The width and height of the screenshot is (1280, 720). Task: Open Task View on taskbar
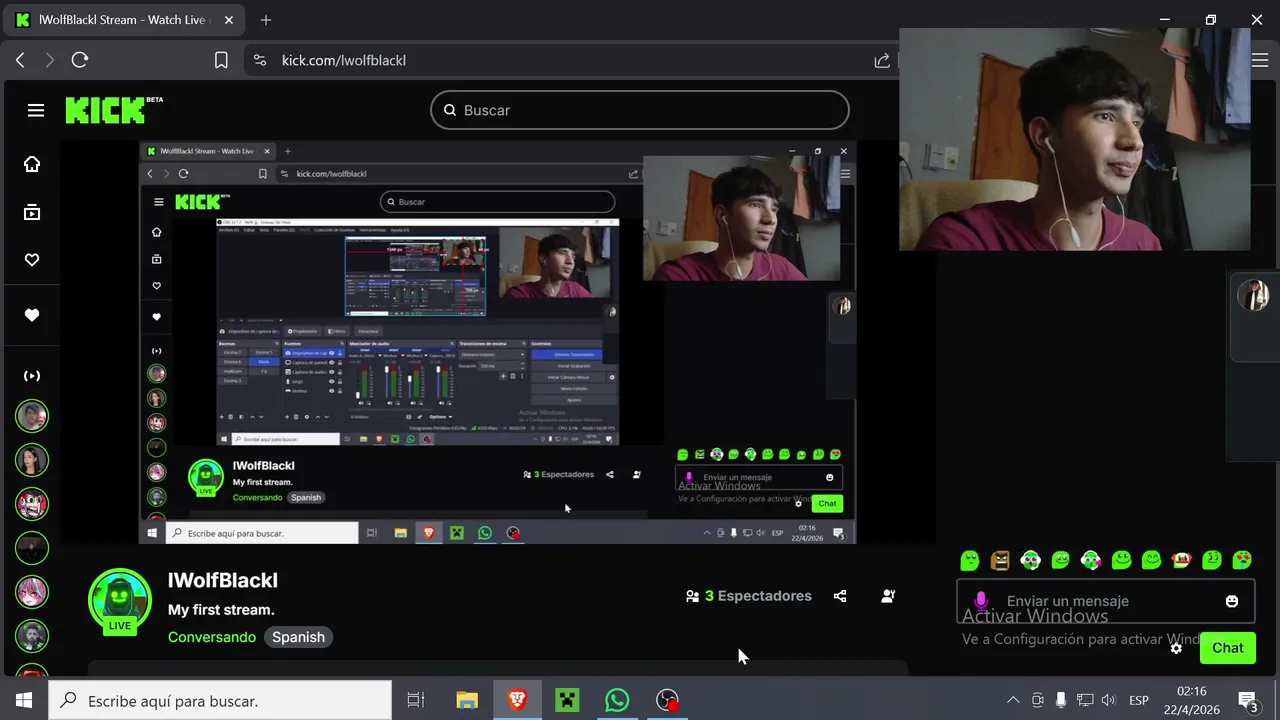tap(416, 700)
